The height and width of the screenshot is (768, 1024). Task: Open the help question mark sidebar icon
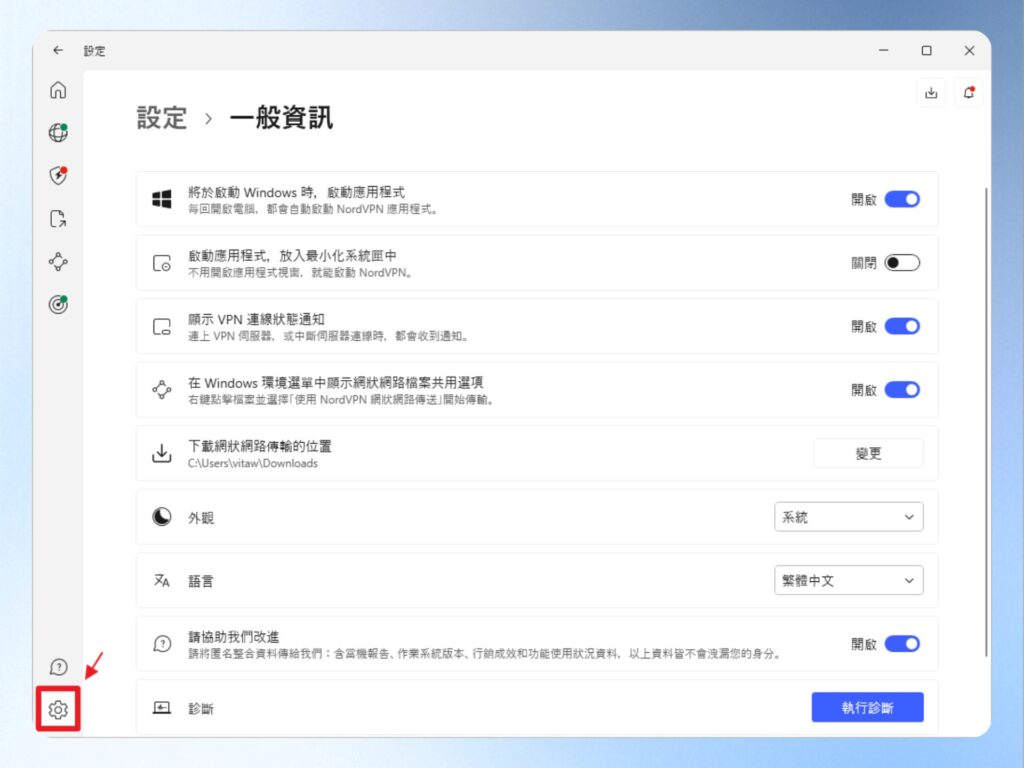click(x=58, y=667)
